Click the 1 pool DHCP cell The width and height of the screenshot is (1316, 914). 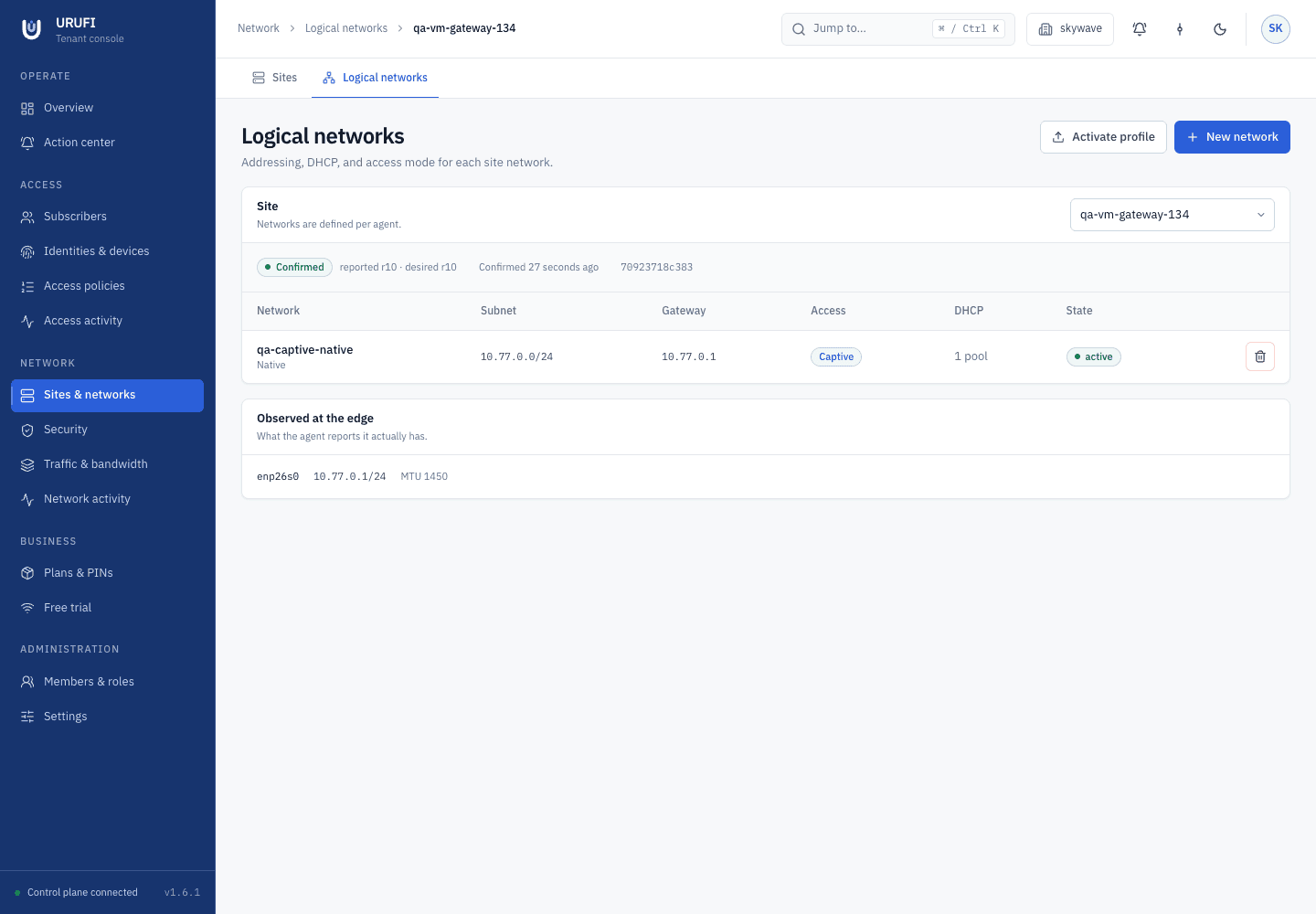tap(971, 356)
